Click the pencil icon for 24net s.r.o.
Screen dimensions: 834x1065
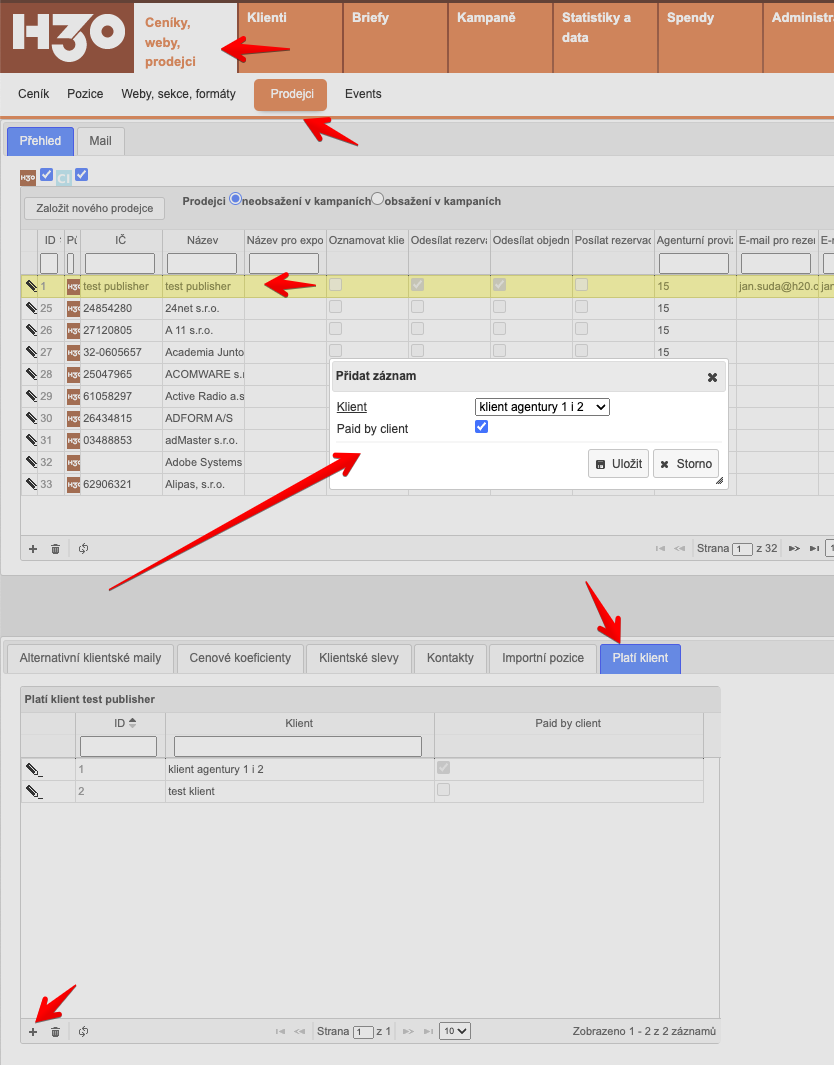pos(31,308)
